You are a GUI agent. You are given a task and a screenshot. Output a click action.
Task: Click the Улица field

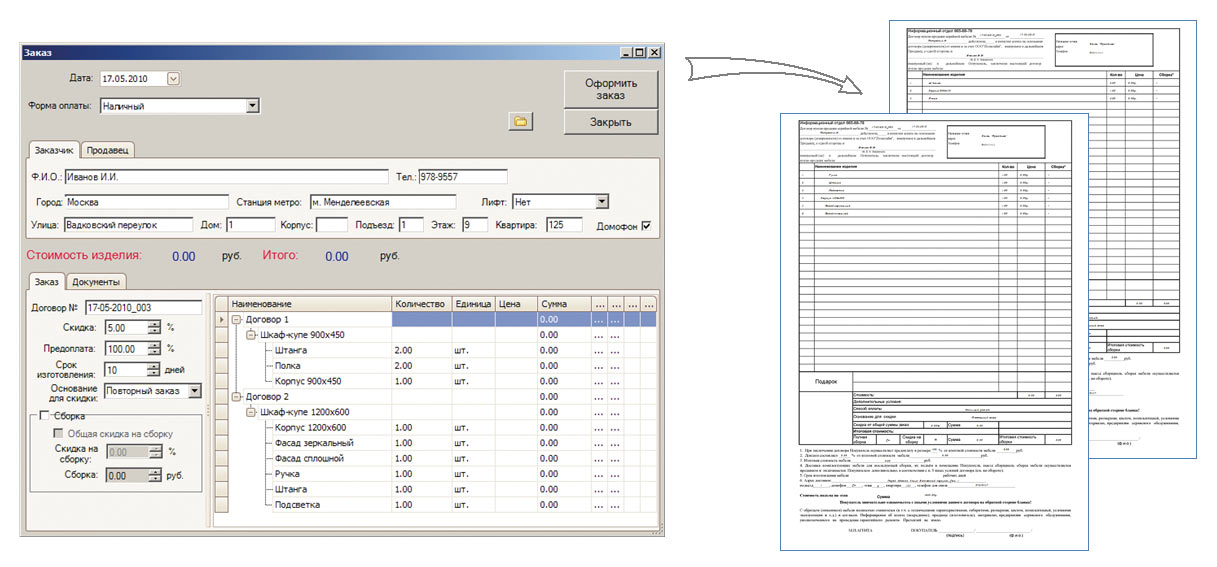[127, 225]
